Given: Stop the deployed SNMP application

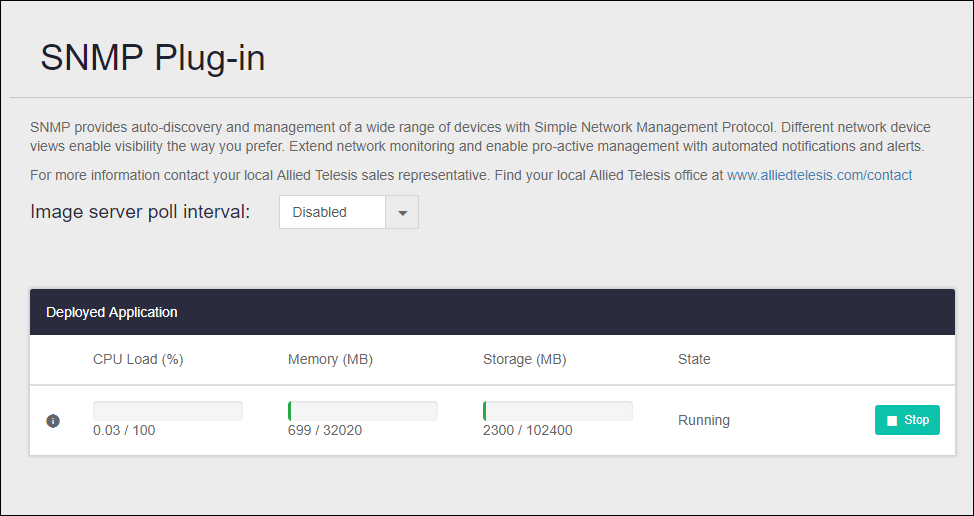Looking at the screenshot, I should point(907,420).
